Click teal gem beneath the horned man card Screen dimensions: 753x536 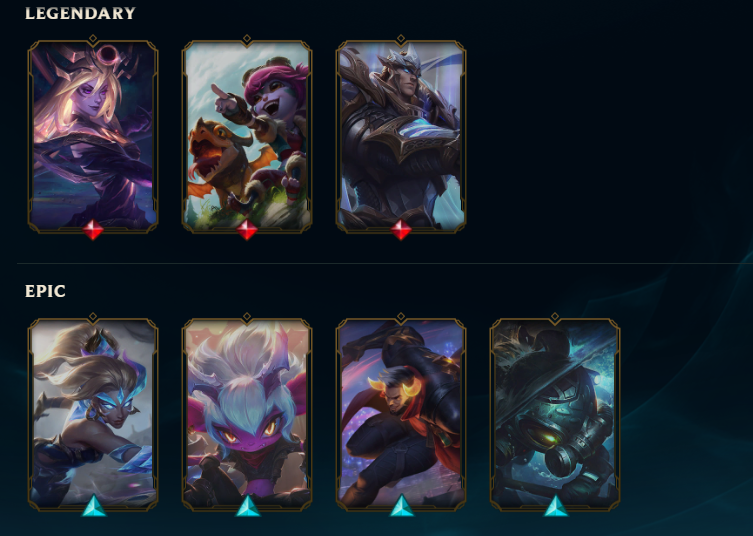[402, 507]
